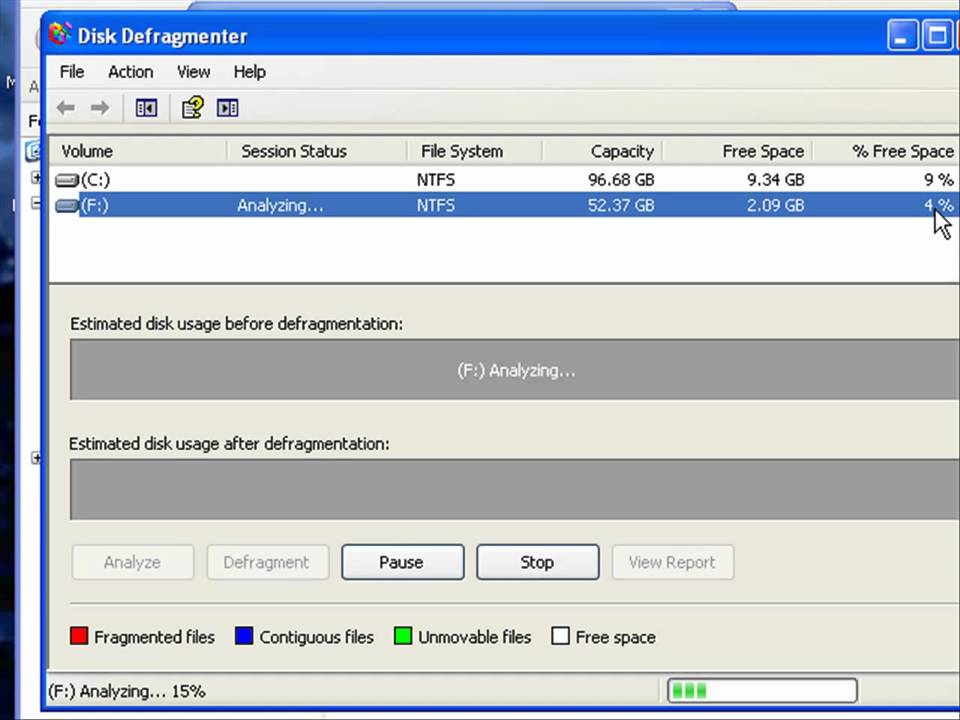Click the NTFS cell in C: row
Screen dimensions: 960x720
coord(436,180)
